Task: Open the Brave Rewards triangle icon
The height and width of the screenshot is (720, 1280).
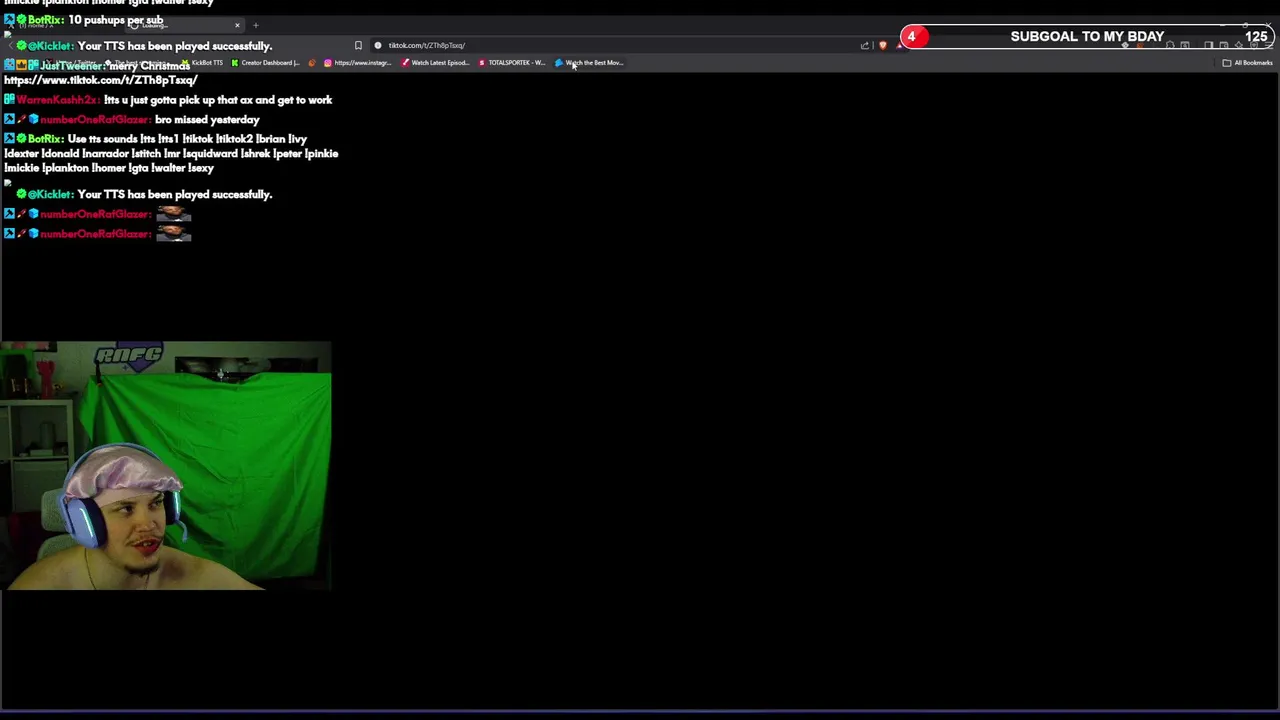Action: click(x=899, y=45)
